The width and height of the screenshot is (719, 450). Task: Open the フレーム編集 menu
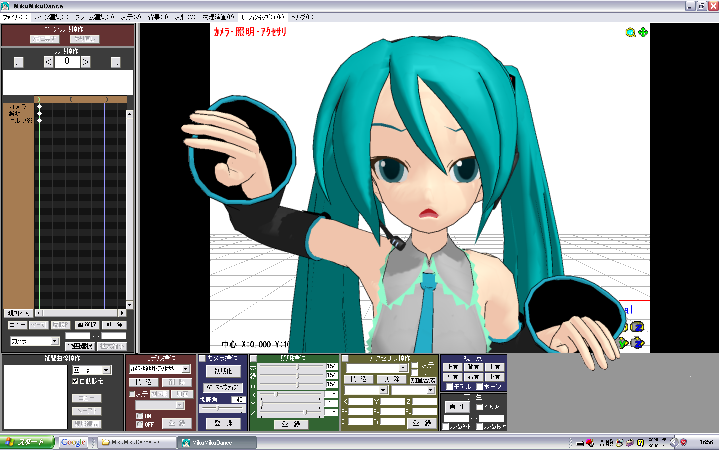(x=94, y=17)
